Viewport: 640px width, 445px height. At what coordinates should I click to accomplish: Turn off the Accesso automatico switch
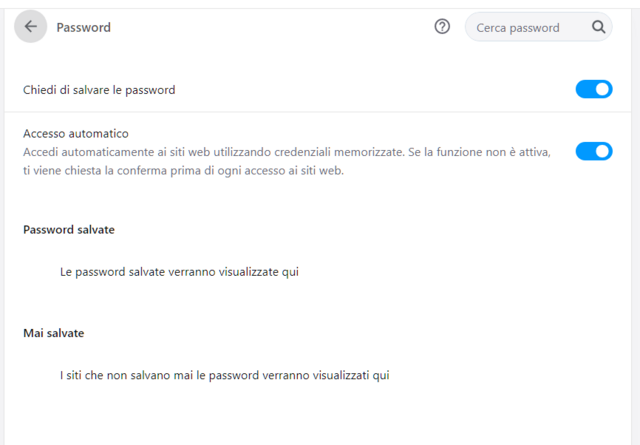(594, 151)
